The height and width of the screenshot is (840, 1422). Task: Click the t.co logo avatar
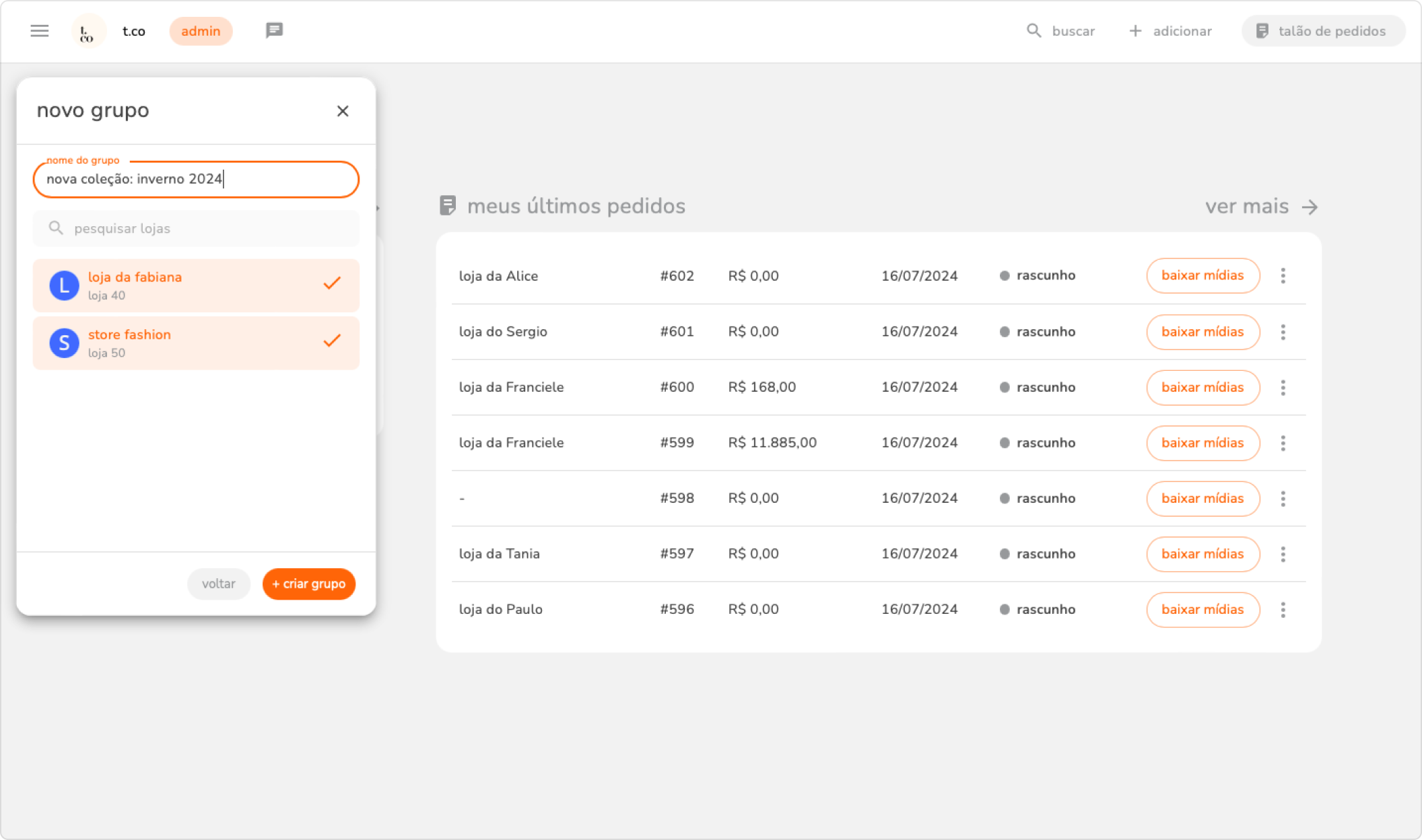coord(88,32)
